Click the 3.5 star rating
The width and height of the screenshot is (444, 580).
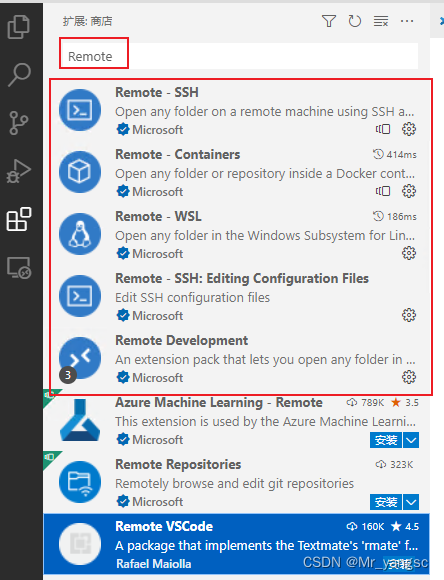point(405,402)
